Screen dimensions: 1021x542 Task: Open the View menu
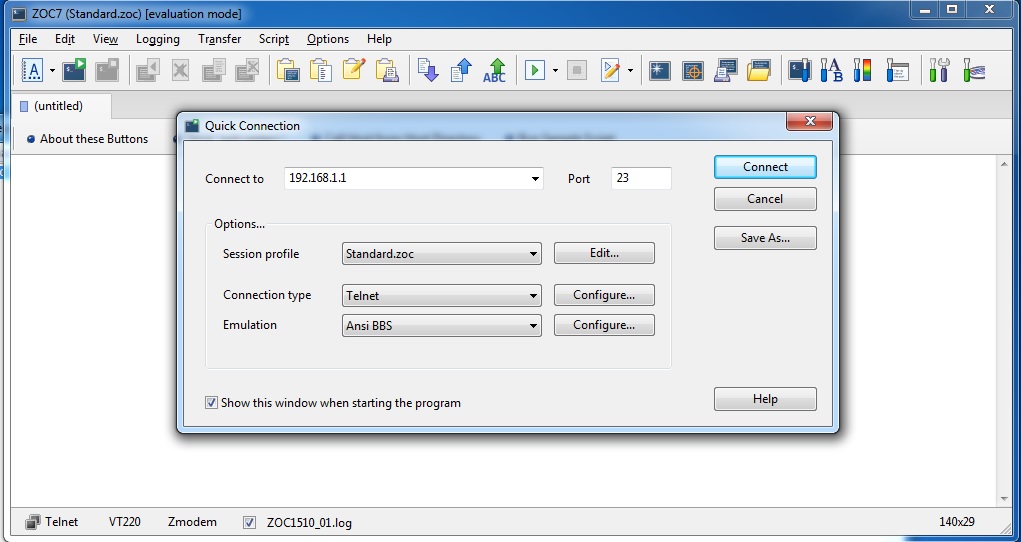click(x=105, y=39)
